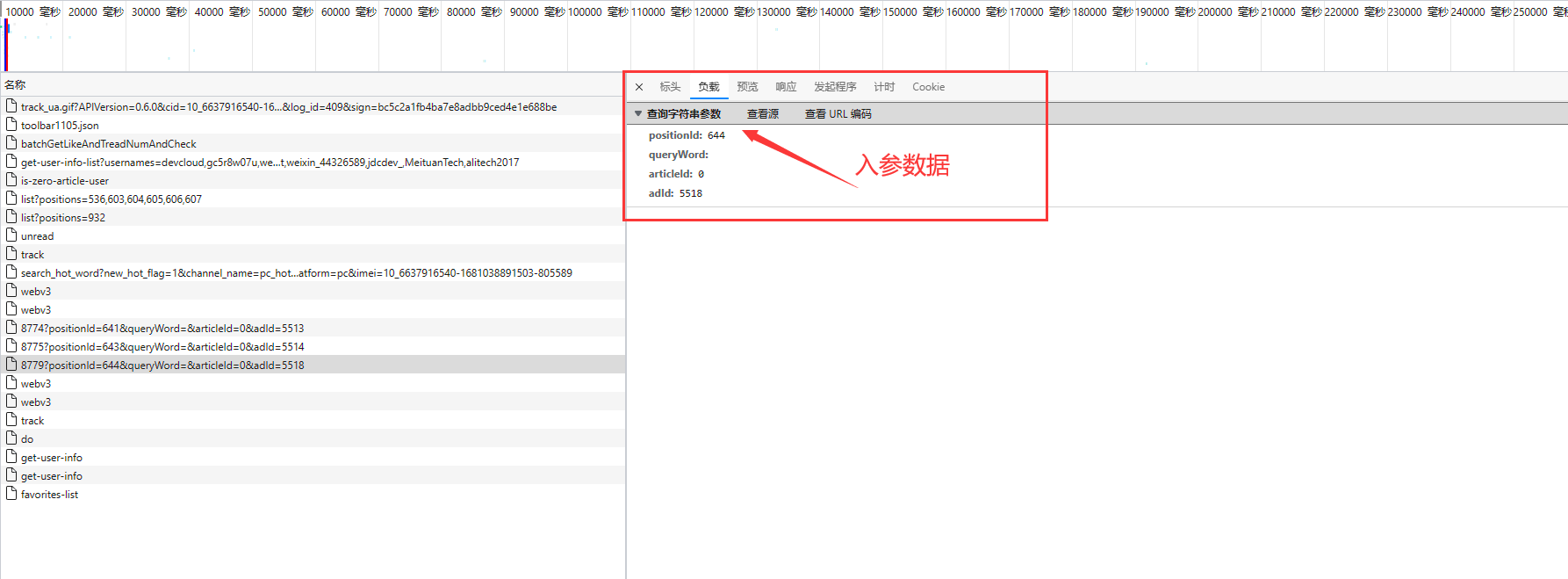The image size is (1568, 579).
Task: Open the 发起程序 tab
Action: (835, 87)
